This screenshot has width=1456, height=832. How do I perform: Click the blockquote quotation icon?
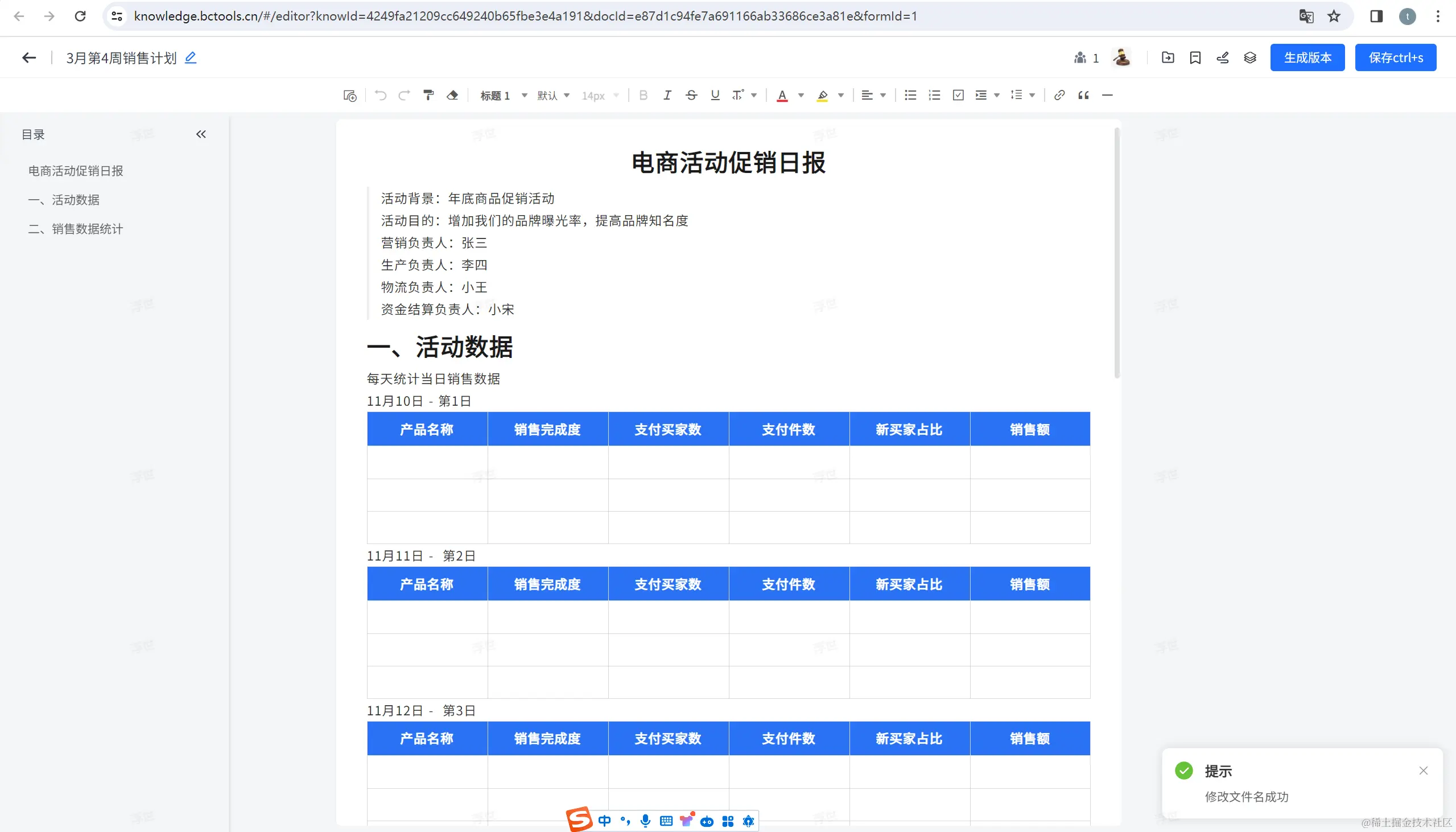point(1083,96)
